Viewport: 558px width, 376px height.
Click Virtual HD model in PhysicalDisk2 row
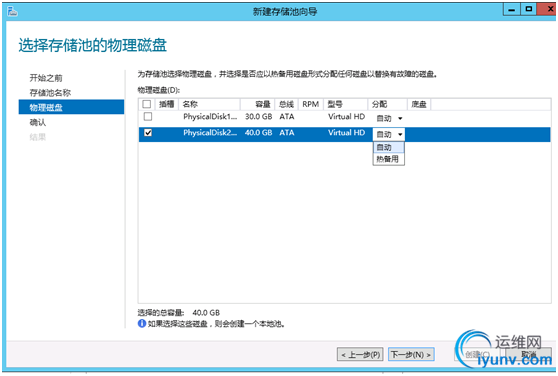click(346, 133)
